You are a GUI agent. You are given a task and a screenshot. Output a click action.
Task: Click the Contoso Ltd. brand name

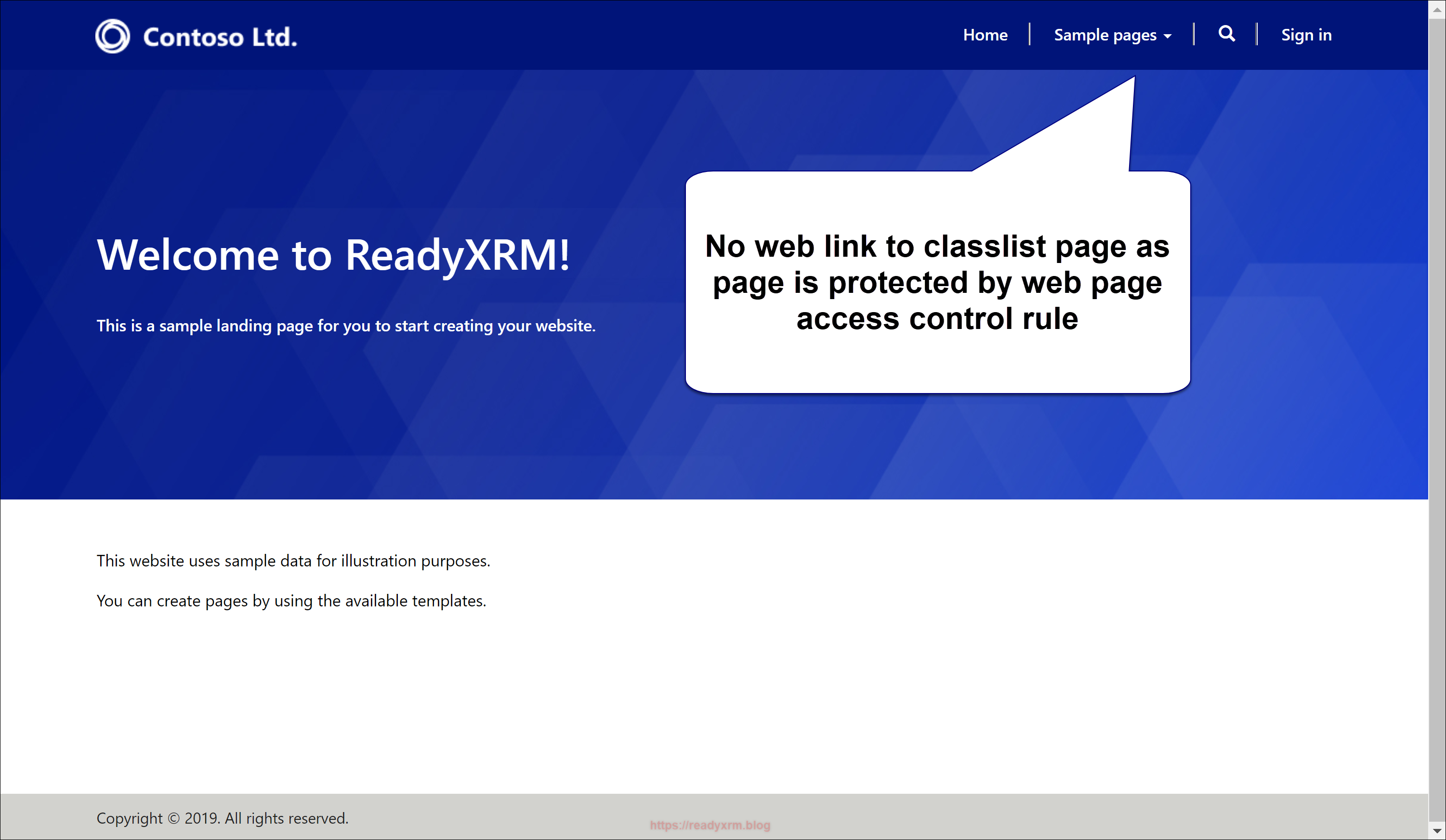click(220, 37)
